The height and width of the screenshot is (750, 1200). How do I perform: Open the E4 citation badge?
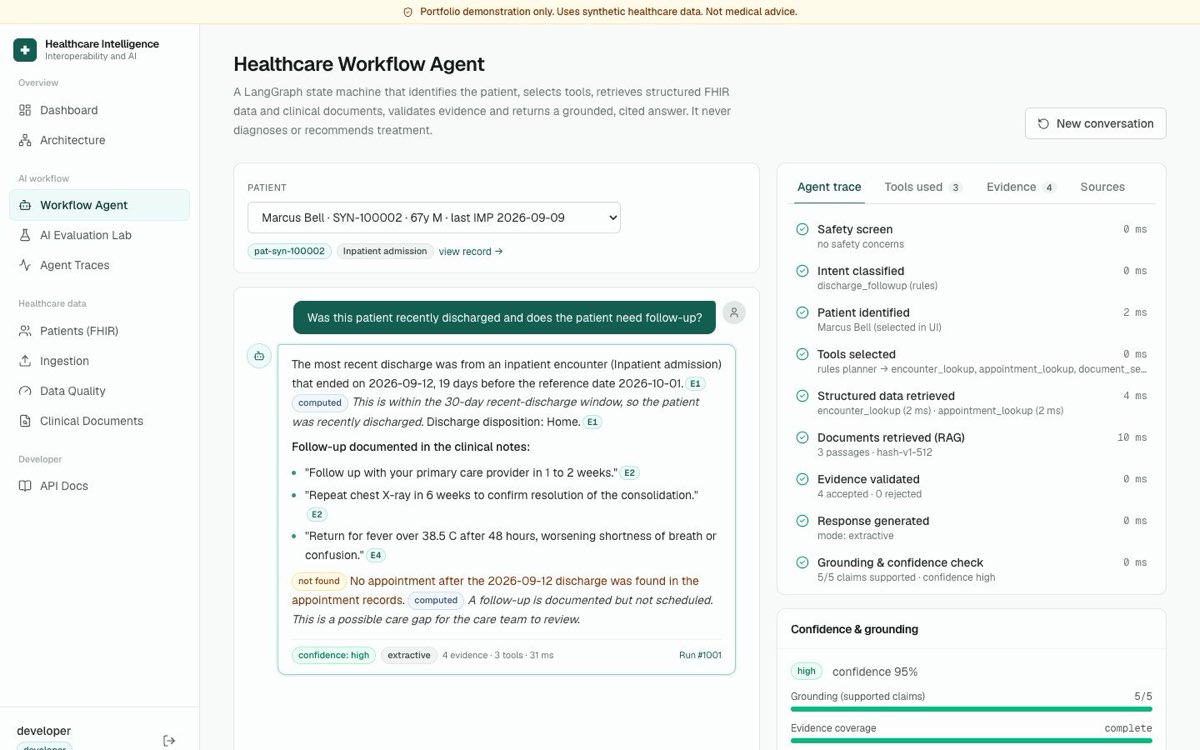(x=375, y=555)
